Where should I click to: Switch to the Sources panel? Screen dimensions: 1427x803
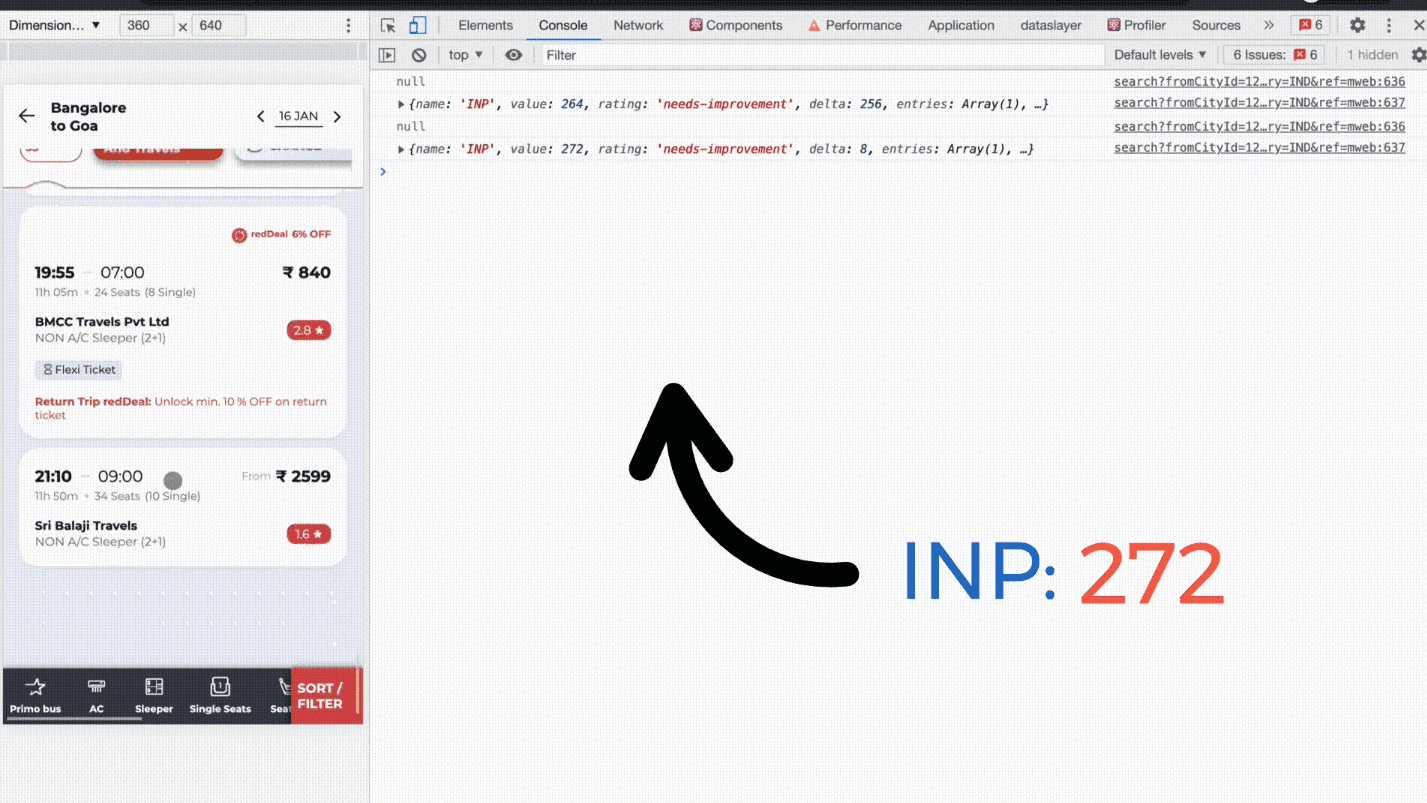[x=1215, y=25]
